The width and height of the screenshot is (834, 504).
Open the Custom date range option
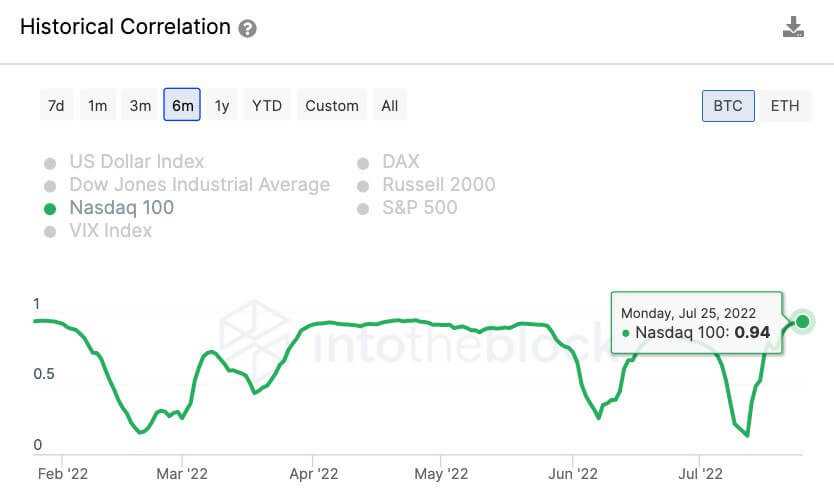point(332,106)
